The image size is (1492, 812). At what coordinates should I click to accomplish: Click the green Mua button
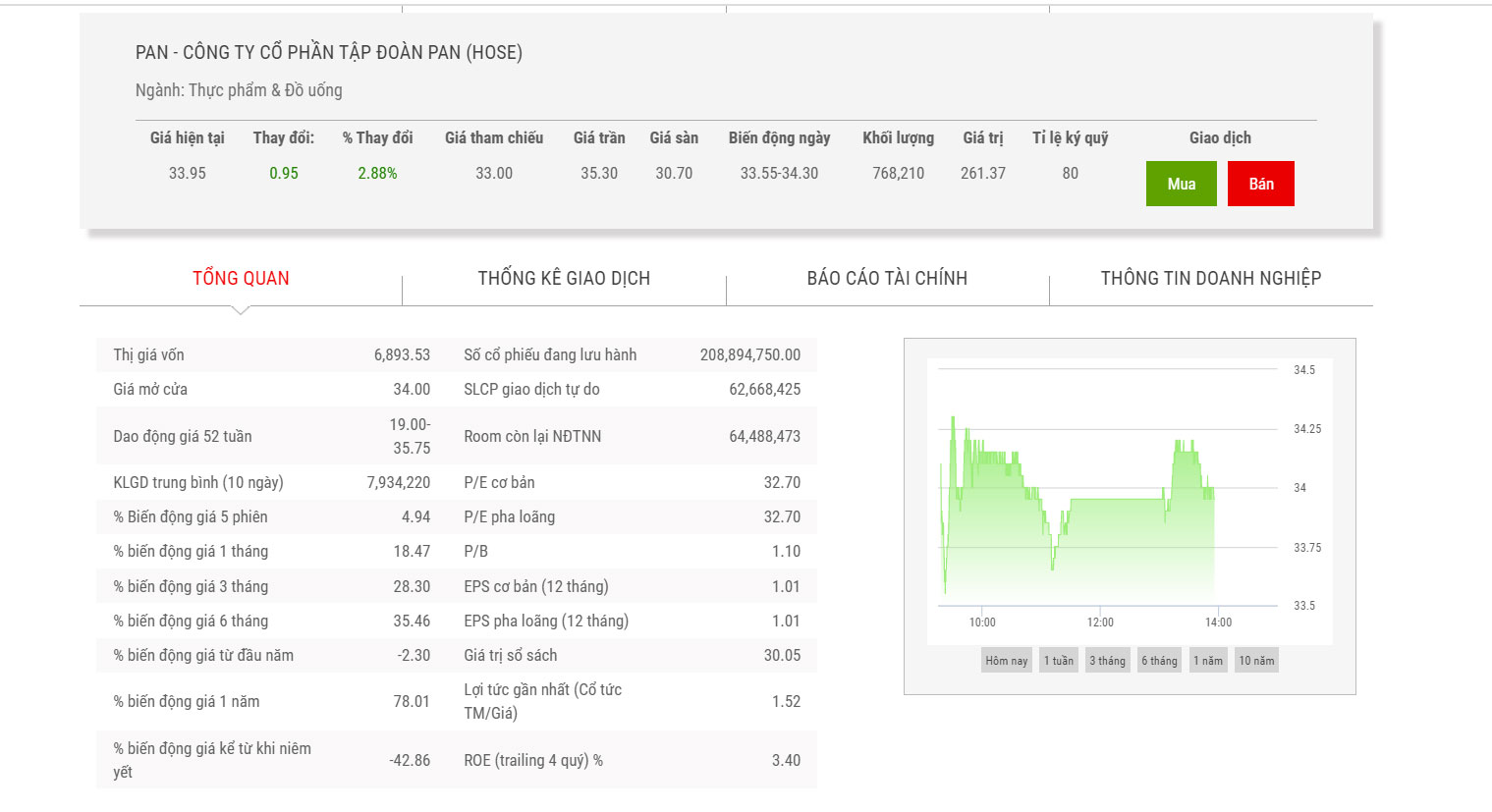[1181, 184]
